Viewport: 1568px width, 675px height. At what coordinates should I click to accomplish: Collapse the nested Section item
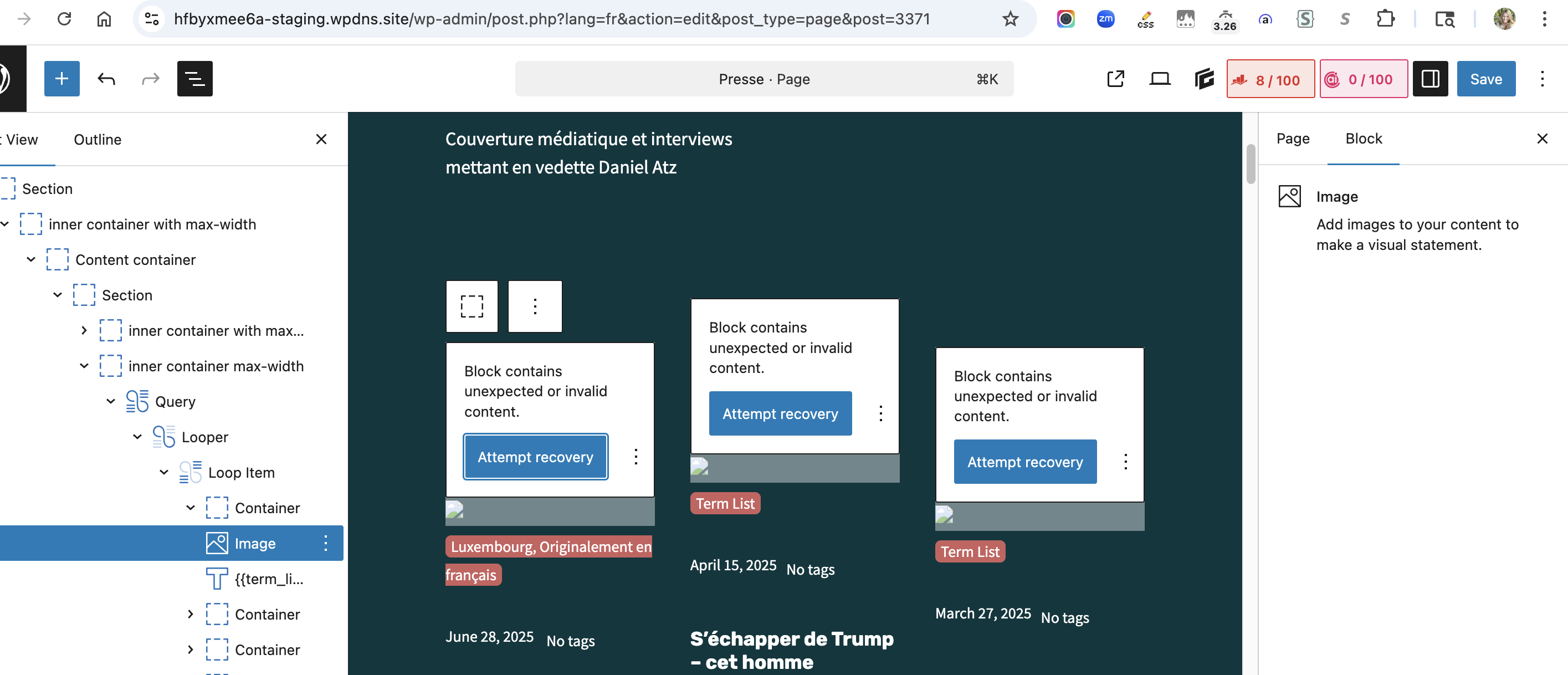tap(58, 295)
